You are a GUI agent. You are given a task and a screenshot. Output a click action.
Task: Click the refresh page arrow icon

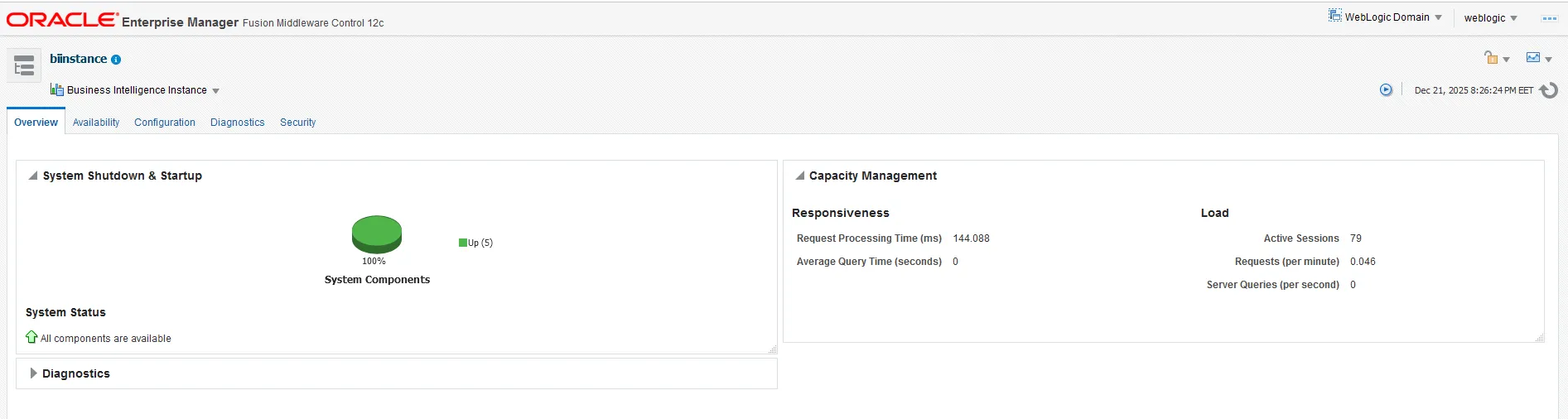(x=1549, y=90)
